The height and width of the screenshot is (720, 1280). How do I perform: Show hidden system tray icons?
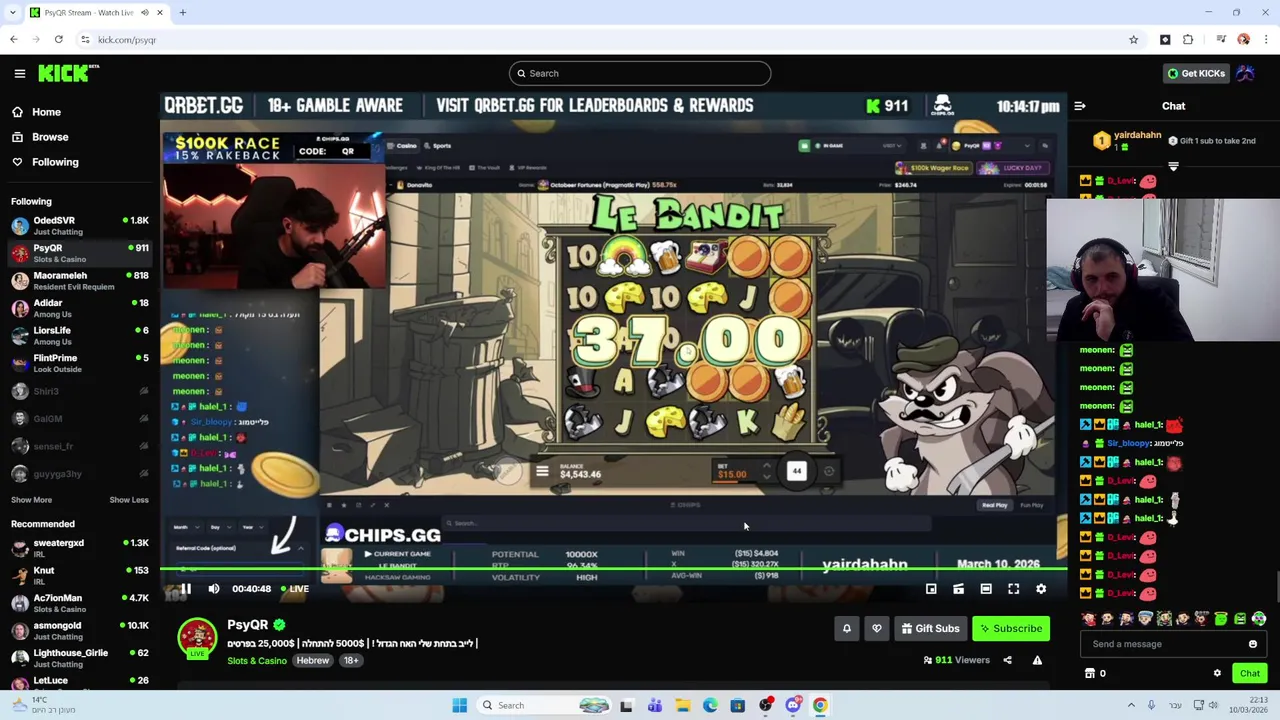[x=1131, y=706]
